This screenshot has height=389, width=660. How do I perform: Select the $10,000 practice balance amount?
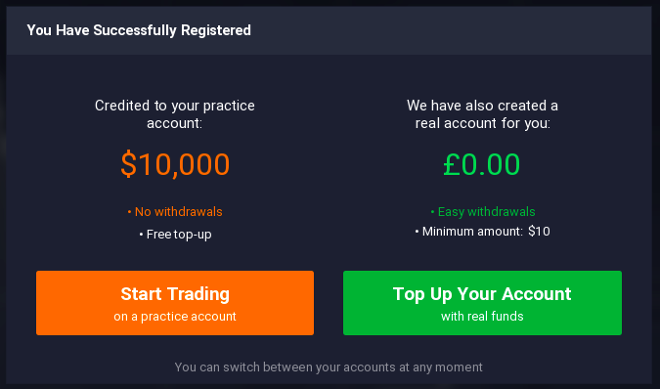(x=175, y=164)
